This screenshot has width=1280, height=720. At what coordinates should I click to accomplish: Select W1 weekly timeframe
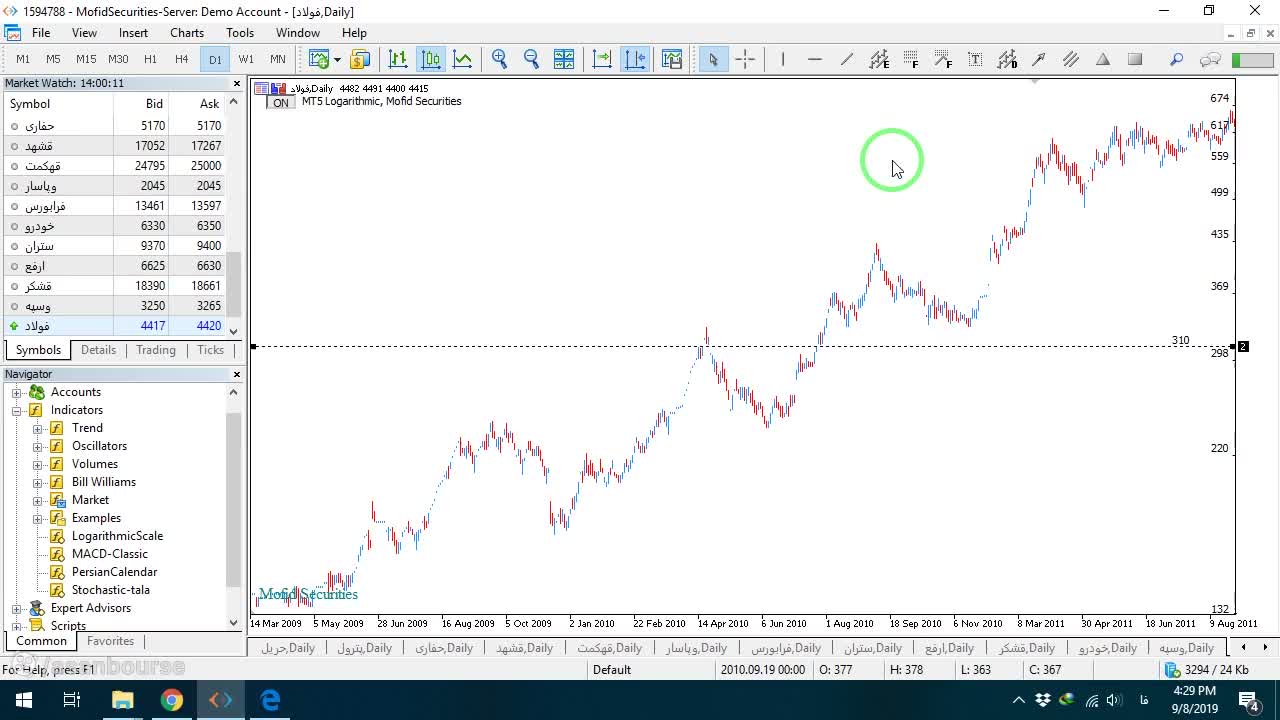point(246,59)
